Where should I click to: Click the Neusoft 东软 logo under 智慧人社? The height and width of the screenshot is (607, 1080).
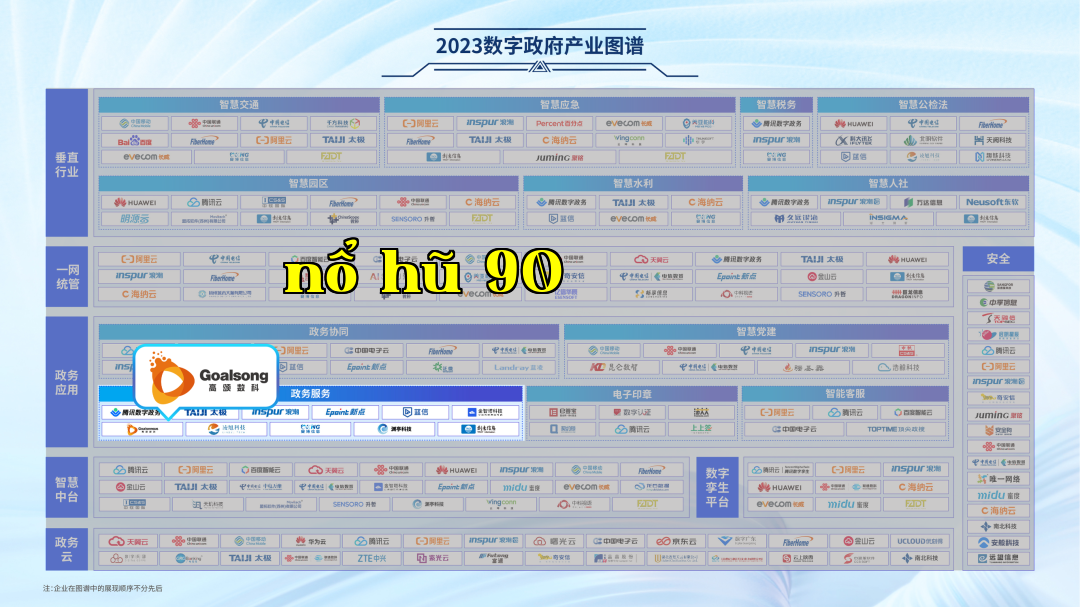993,202
